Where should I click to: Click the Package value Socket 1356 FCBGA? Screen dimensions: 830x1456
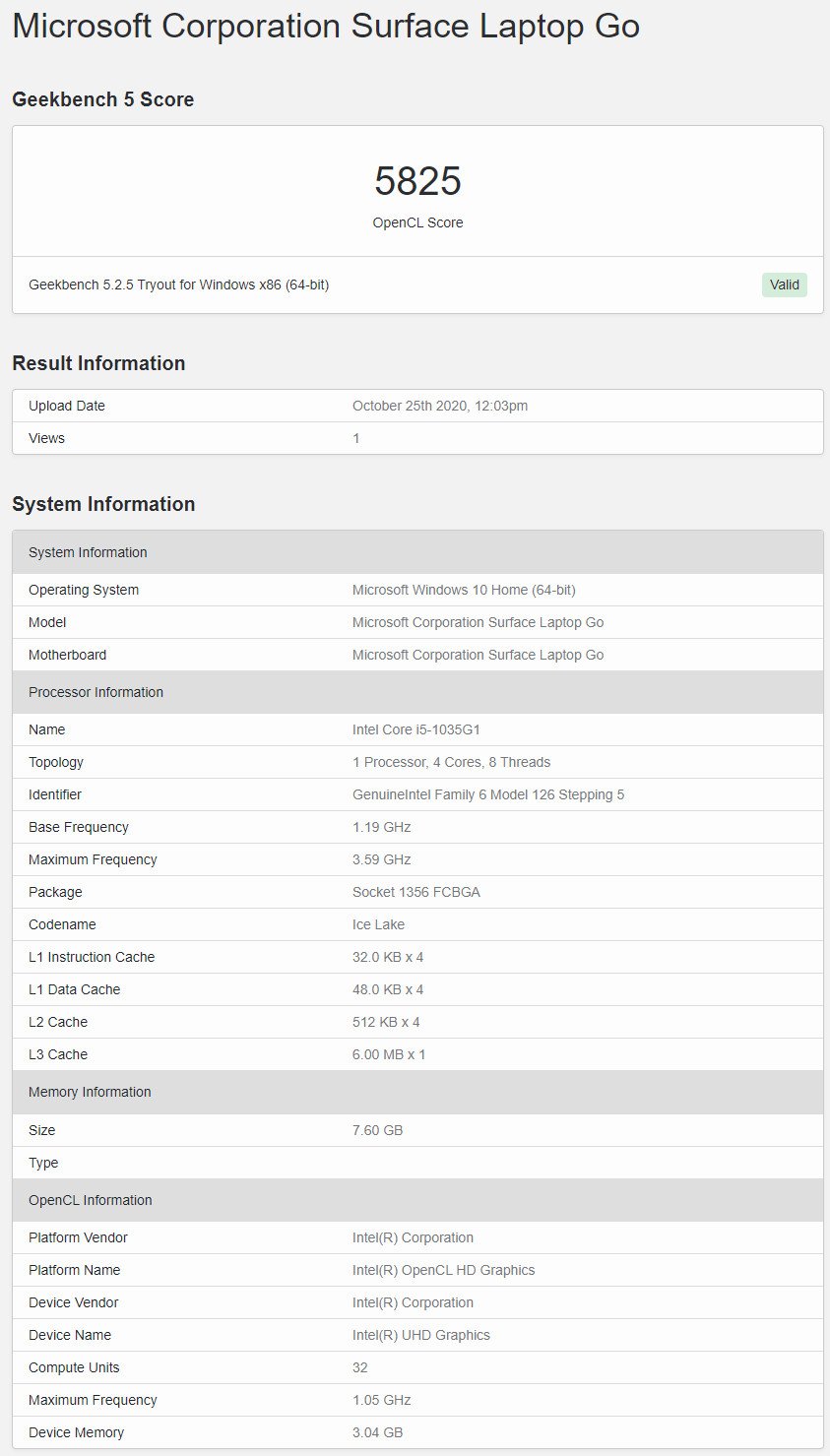click(x=416, y=892)
